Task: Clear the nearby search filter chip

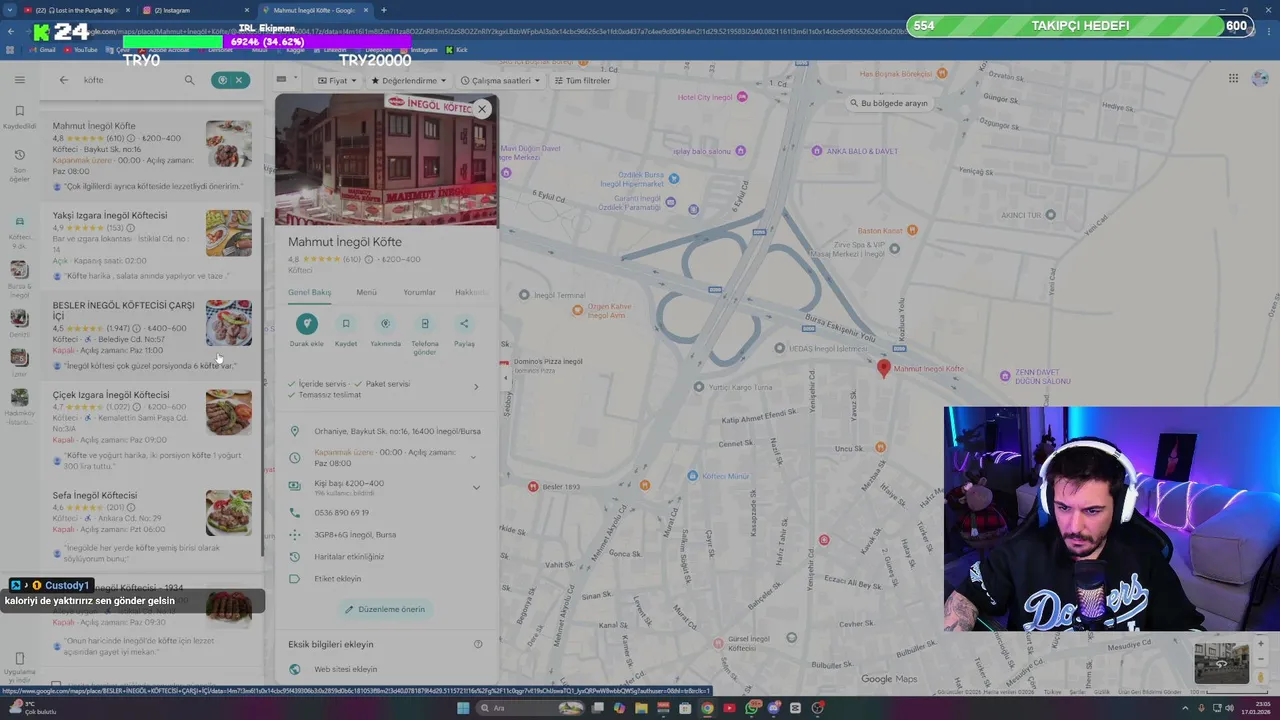Action: 239,80
